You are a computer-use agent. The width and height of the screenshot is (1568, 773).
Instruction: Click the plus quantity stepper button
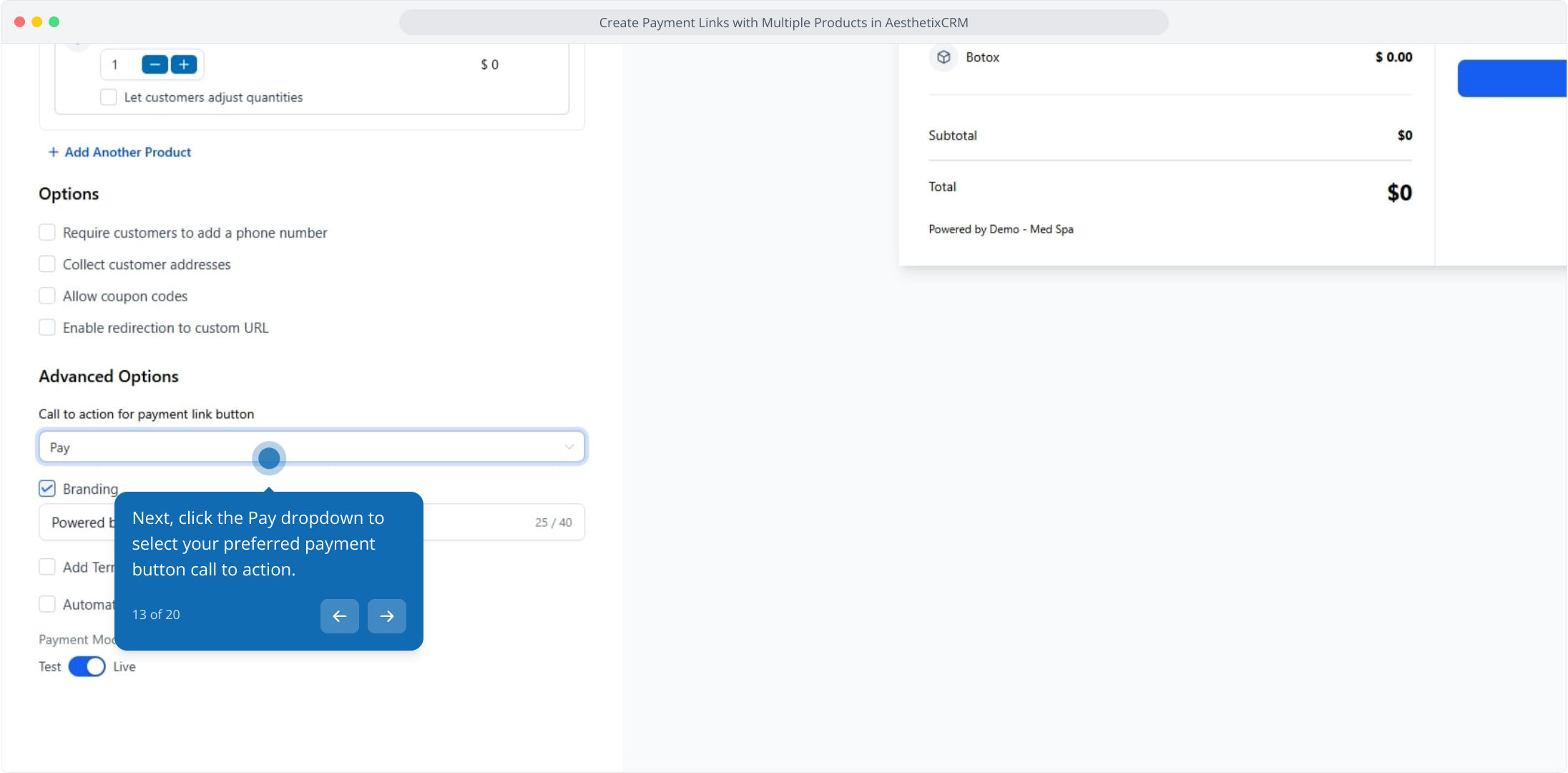pyautogui.click(x=184, y=64)
